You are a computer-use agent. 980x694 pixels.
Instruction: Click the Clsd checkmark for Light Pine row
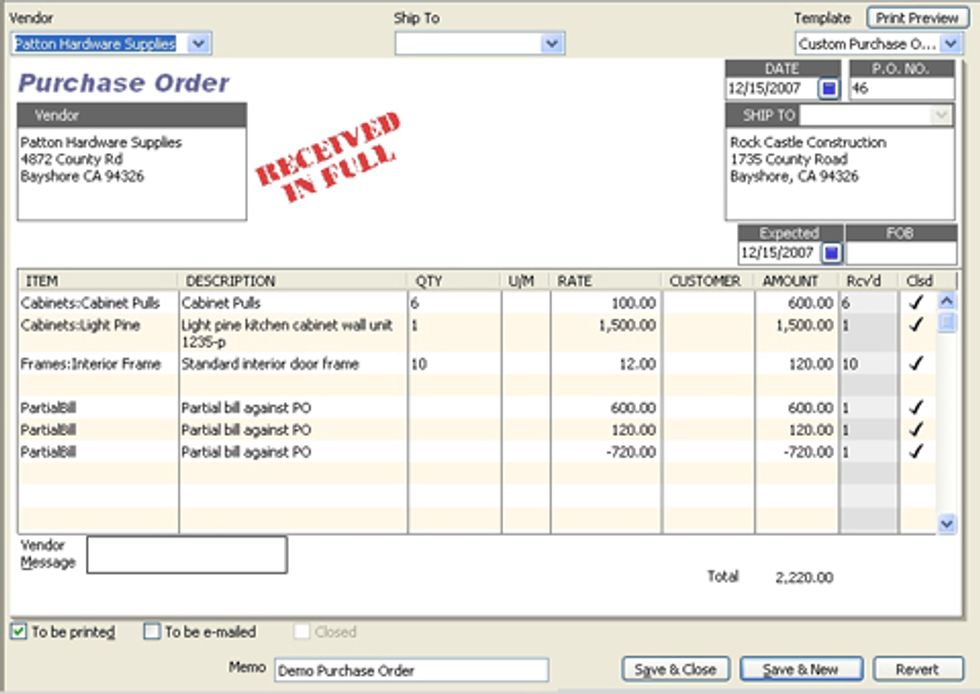tap(917, 325)
